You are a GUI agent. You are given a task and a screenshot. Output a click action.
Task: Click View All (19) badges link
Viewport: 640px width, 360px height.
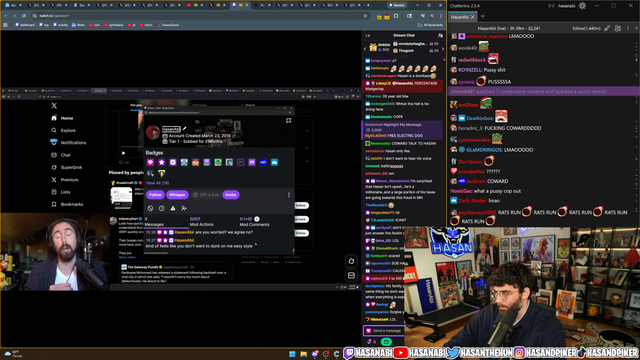click(x=157, y=183)
